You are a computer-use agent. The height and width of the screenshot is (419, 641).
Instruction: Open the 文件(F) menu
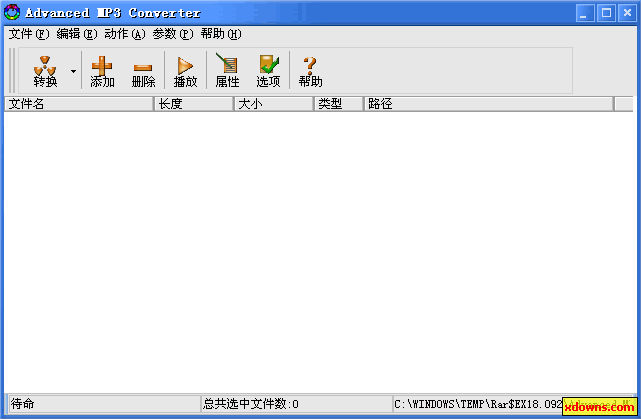tap(29, 34)
